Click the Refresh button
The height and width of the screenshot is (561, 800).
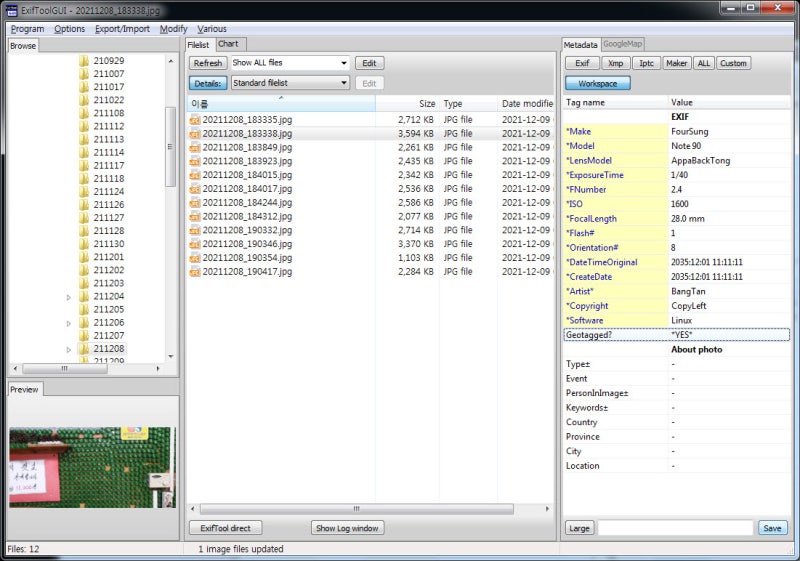[x=208, y=63]
